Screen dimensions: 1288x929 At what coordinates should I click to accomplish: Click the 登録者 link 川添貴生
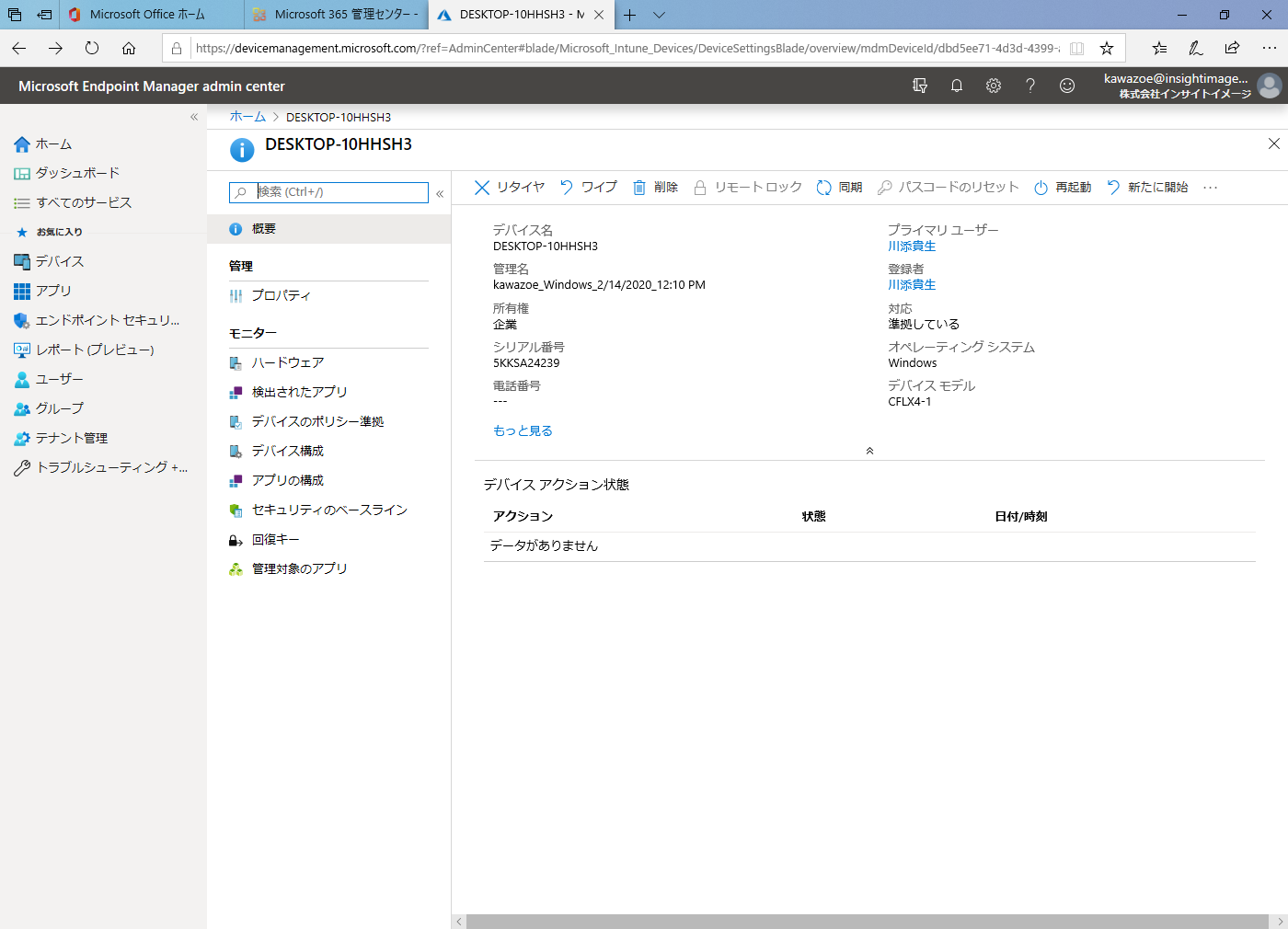[912, 285]
